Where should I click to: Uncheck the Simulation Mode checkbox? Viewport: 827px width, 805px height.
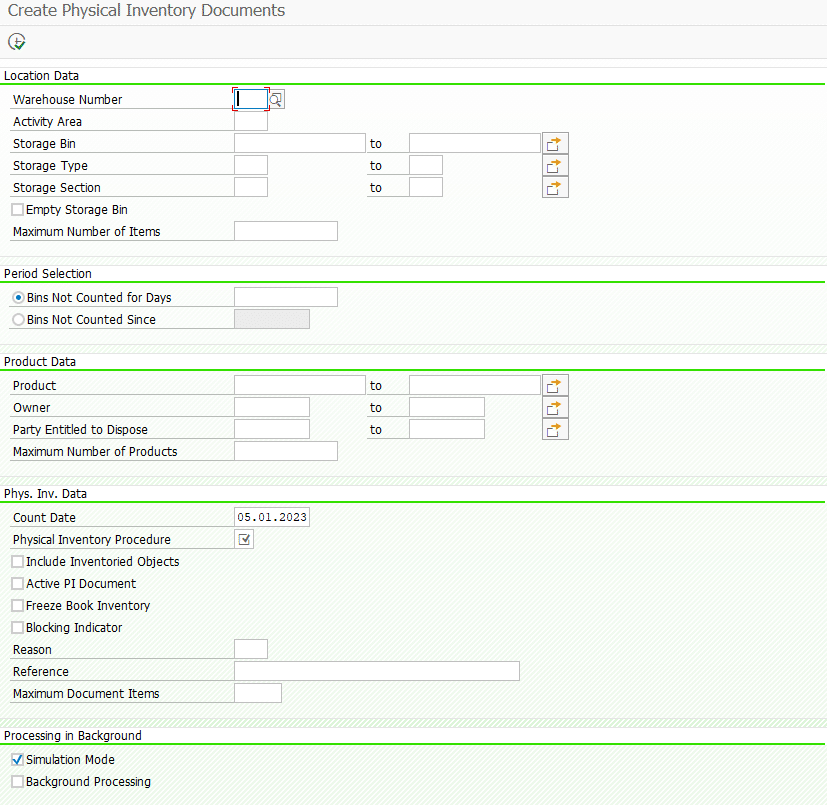coord(18,760)
